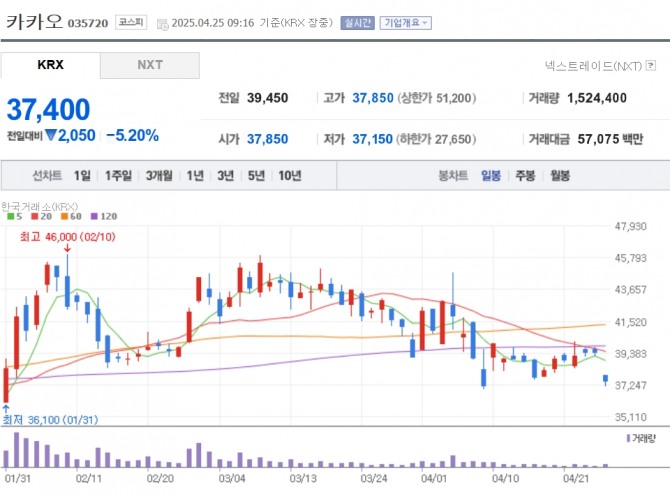
Task: Click the 시가 value 37,850
Action: 267,139
